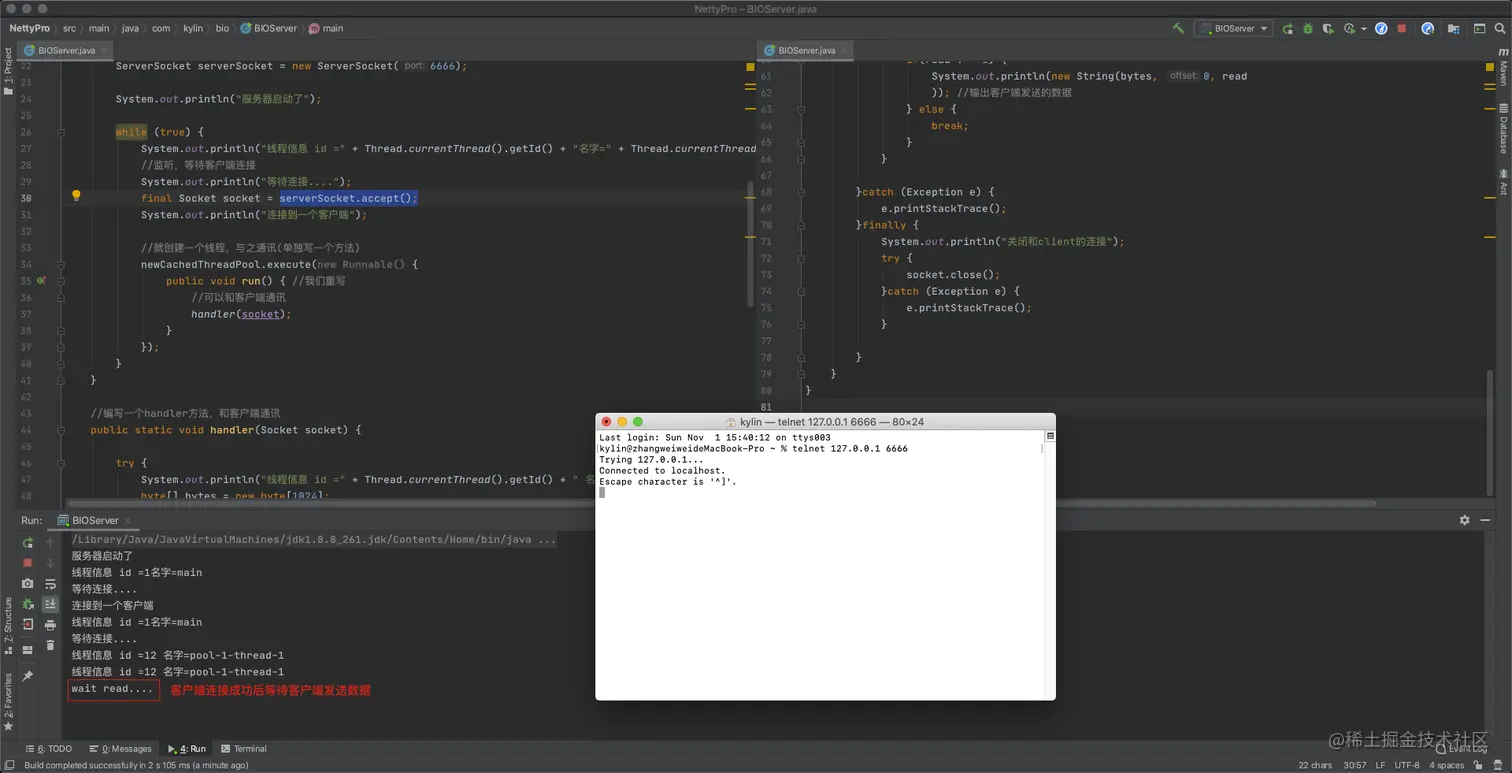1512x773 pixels.
Task: Open the Structure tool window
Action: coord(7,624)
